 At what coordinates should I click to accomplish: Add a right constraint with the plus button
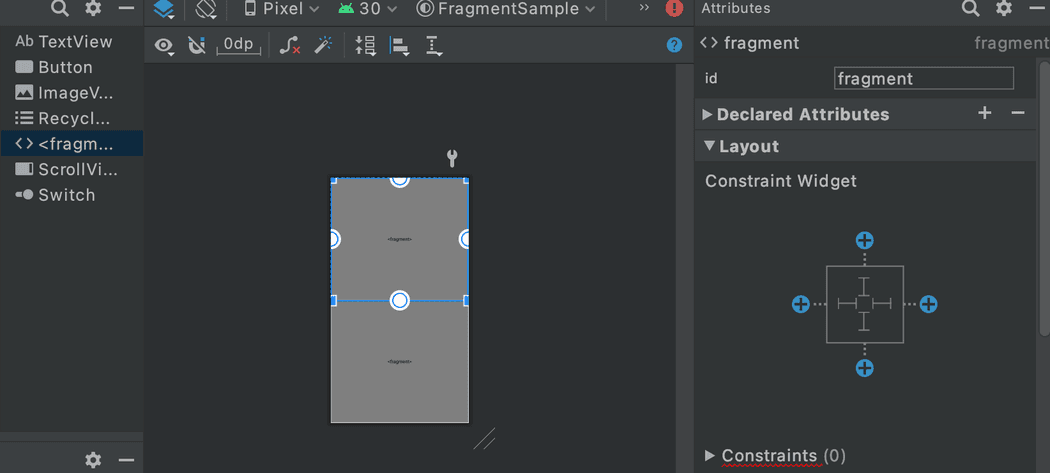928,304
